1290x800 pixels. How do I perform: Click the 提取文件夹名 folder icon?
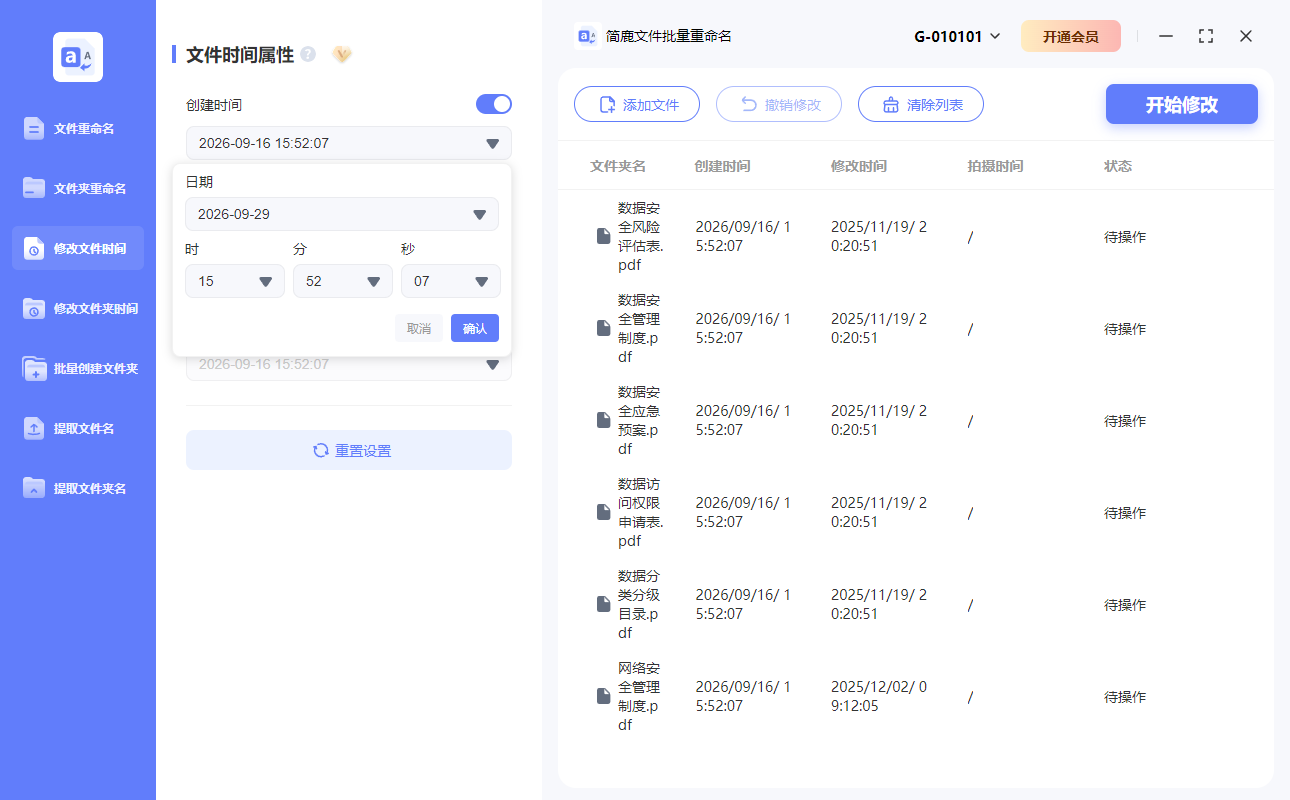(x=34, y=488)
